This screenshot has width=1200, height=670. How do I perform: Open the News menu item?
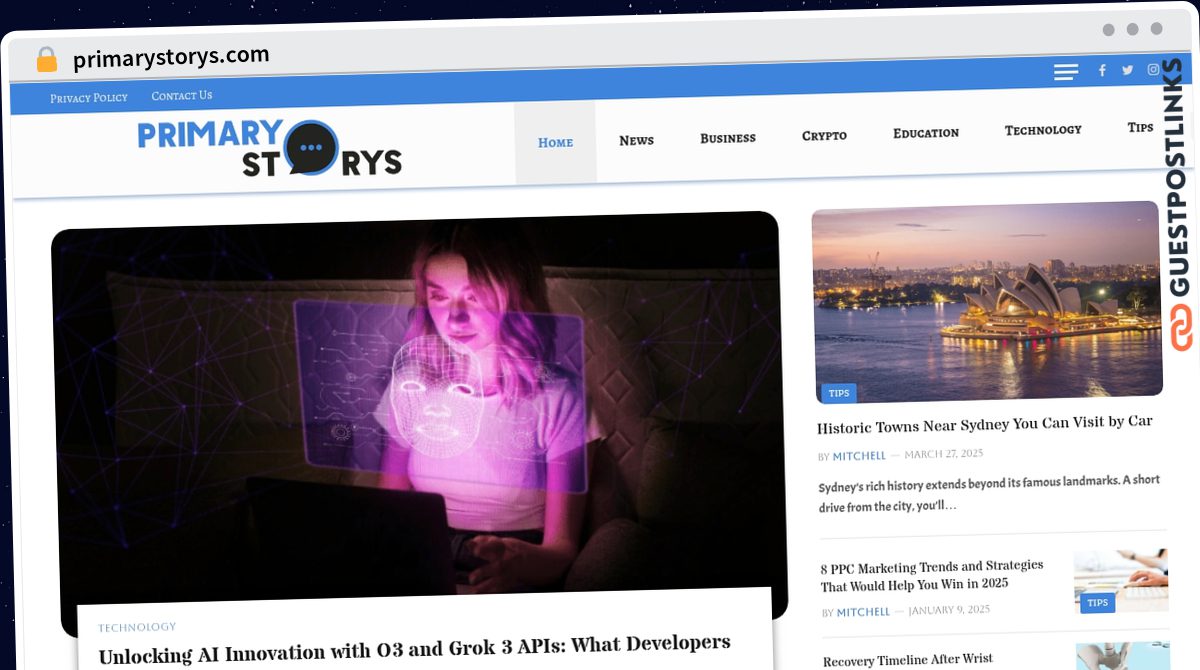click(636, 140)
